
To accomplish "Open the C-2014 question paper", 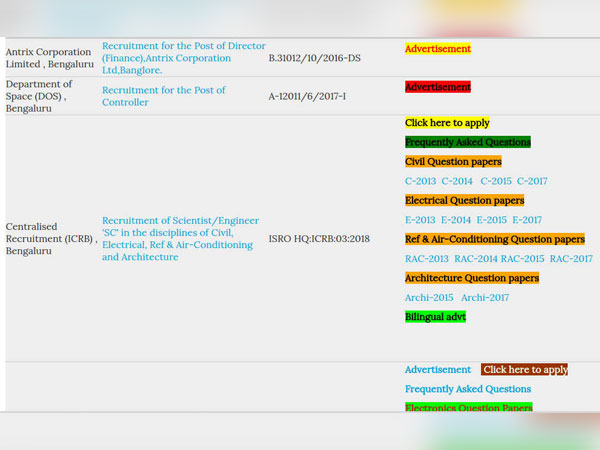I will [x=457, y=181].
